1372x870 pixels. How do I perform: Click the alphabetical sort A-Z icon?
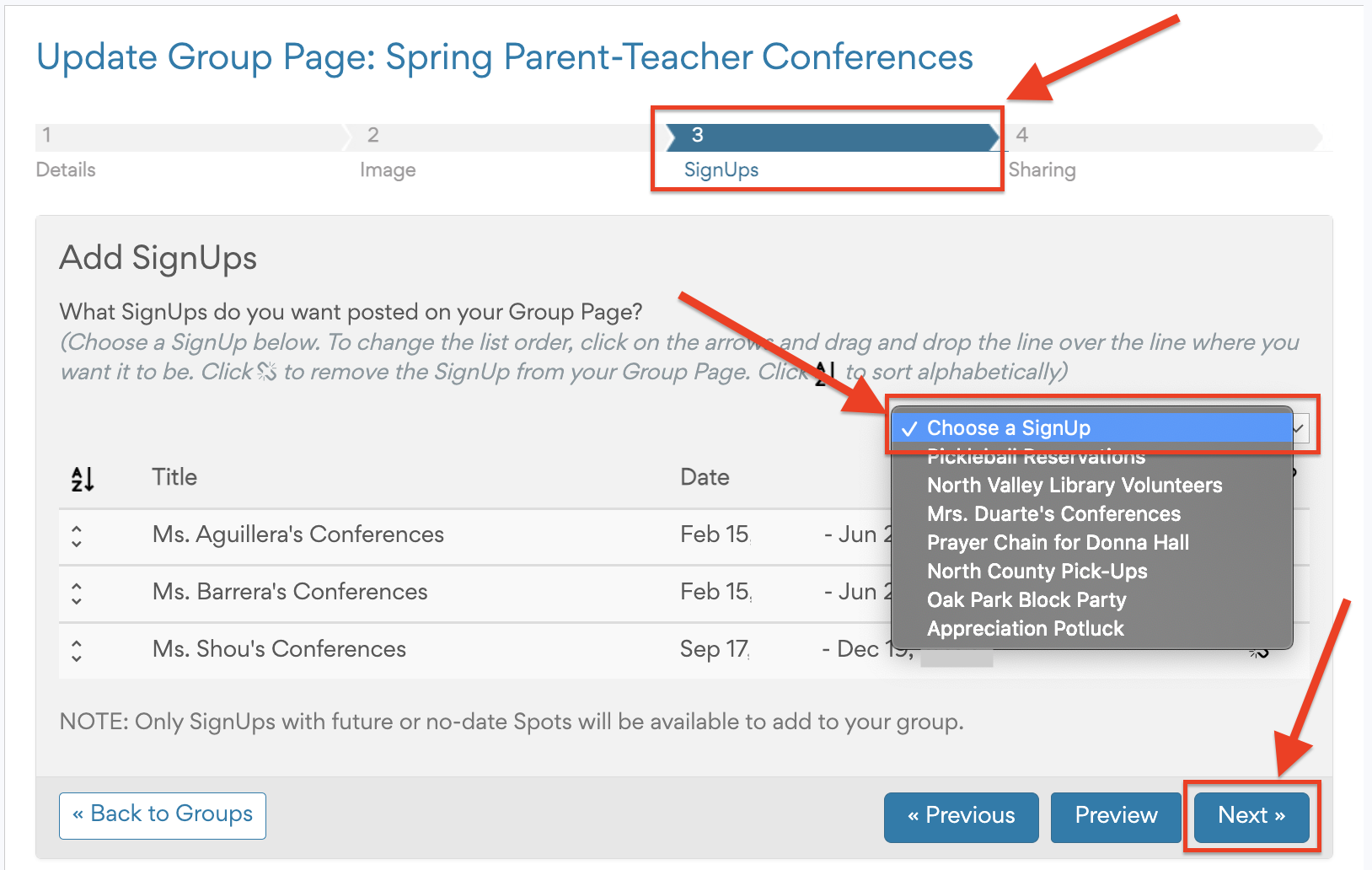[82, 479]
